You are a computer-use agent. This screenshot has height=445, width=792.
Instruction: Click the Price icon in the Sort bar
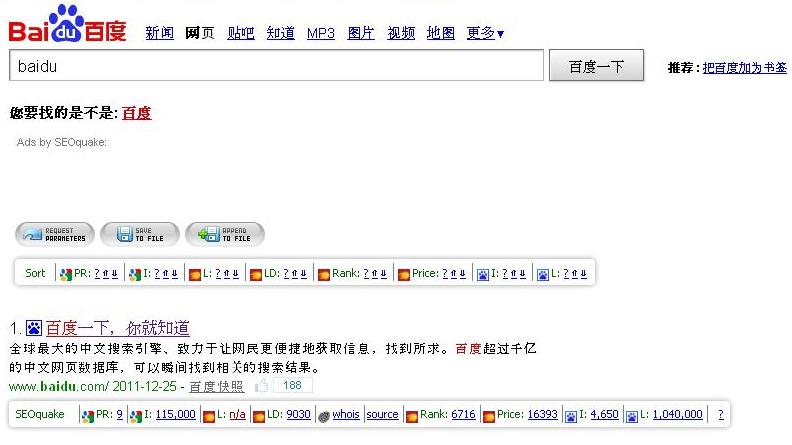(x=404, y=274)
